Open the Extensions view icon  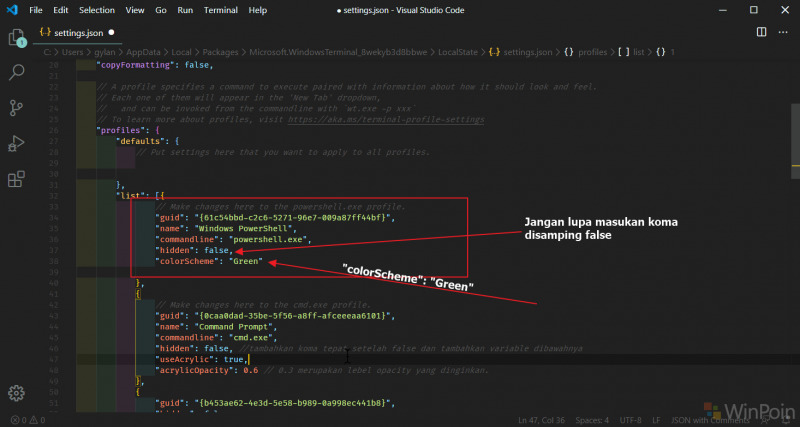coord(16,179)
